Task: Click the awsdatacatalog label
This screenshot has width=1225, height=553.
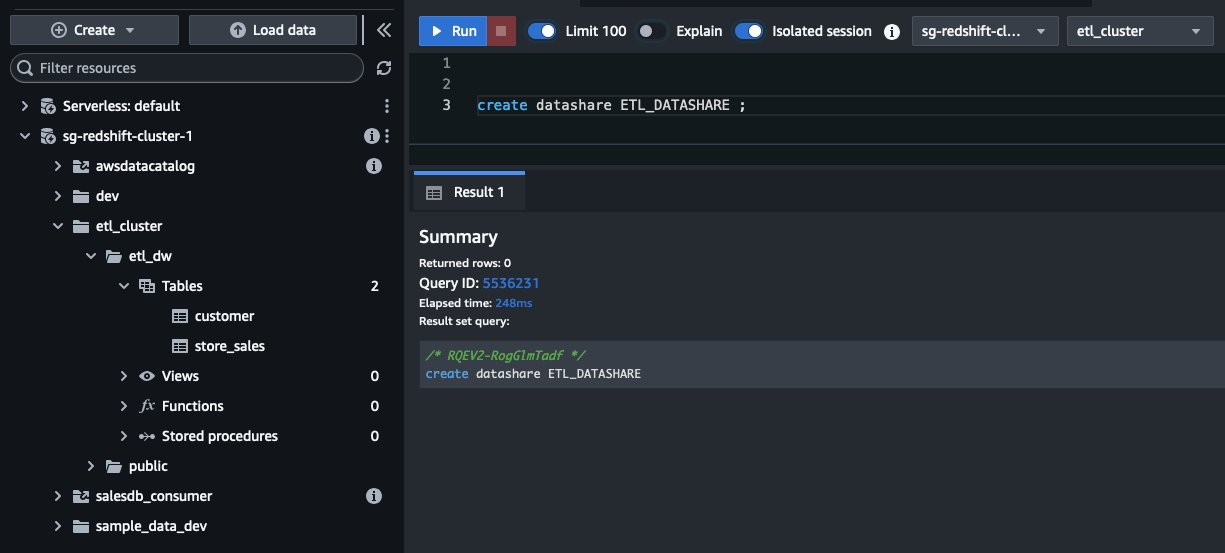Action: [145, 166]
